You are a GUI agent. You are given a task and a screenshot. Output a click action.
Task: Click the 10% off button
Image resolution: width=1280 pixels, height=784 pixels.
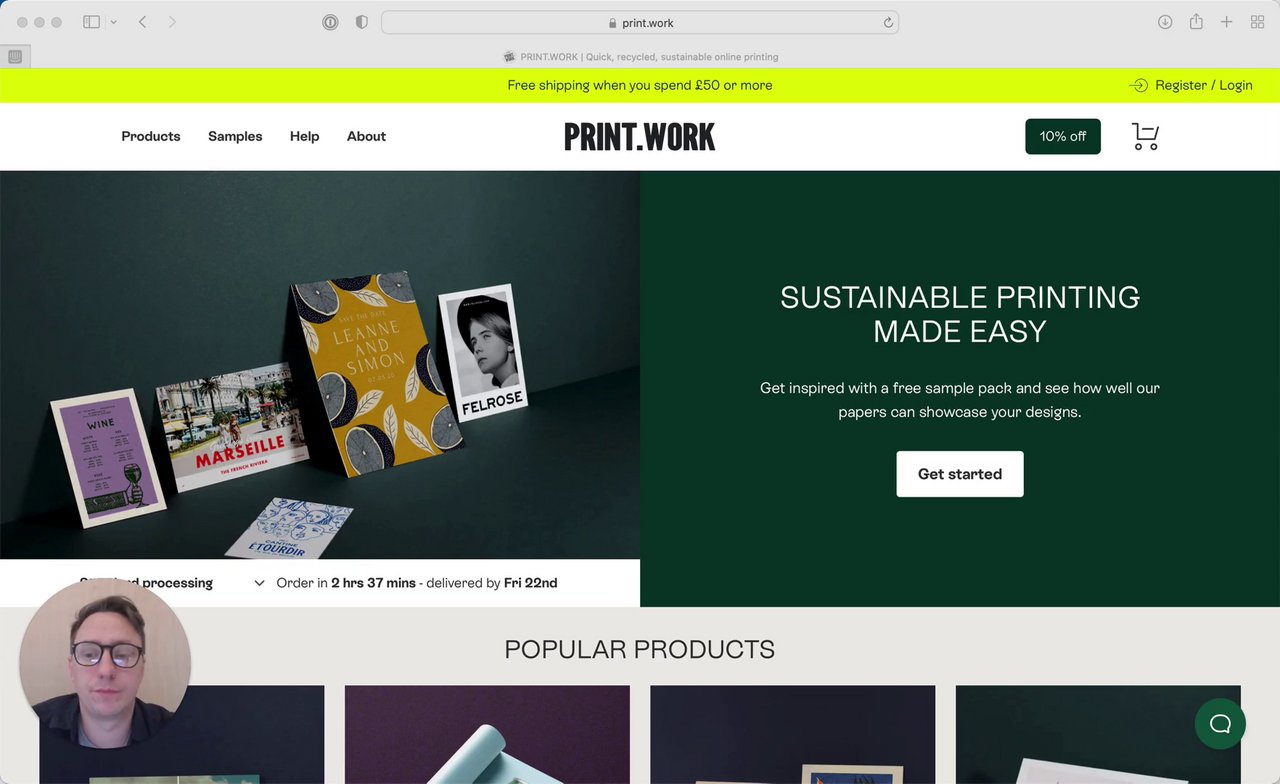point(1063,137)
